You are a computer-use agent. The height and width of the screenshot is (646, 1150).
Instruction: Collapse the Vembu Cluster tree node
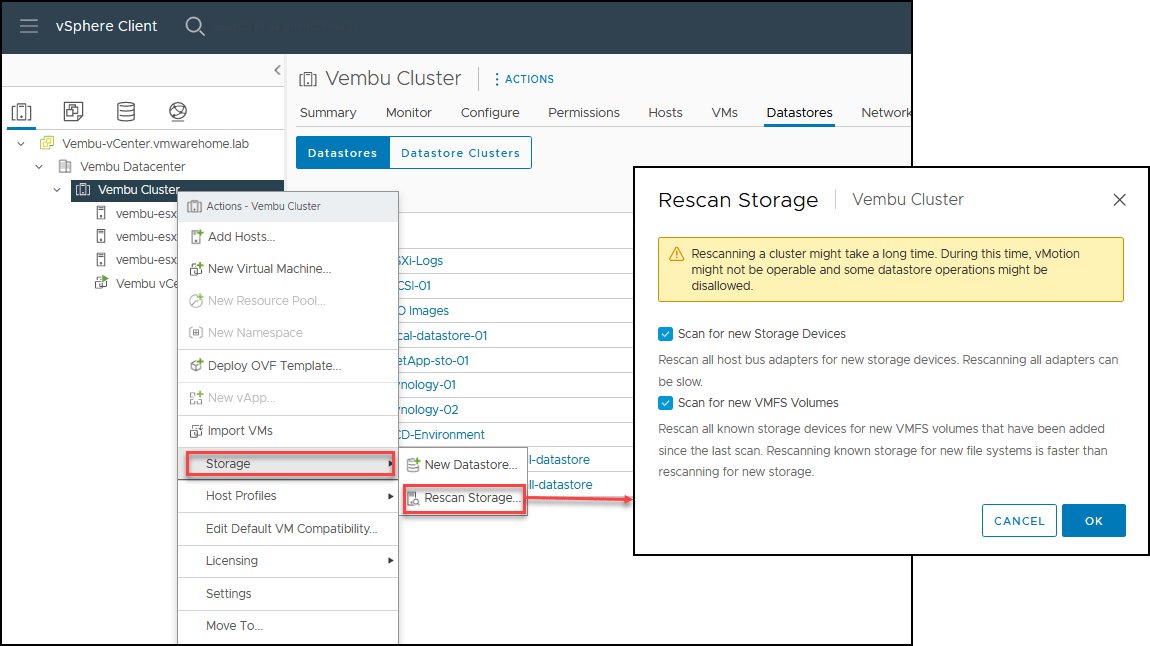57,190
